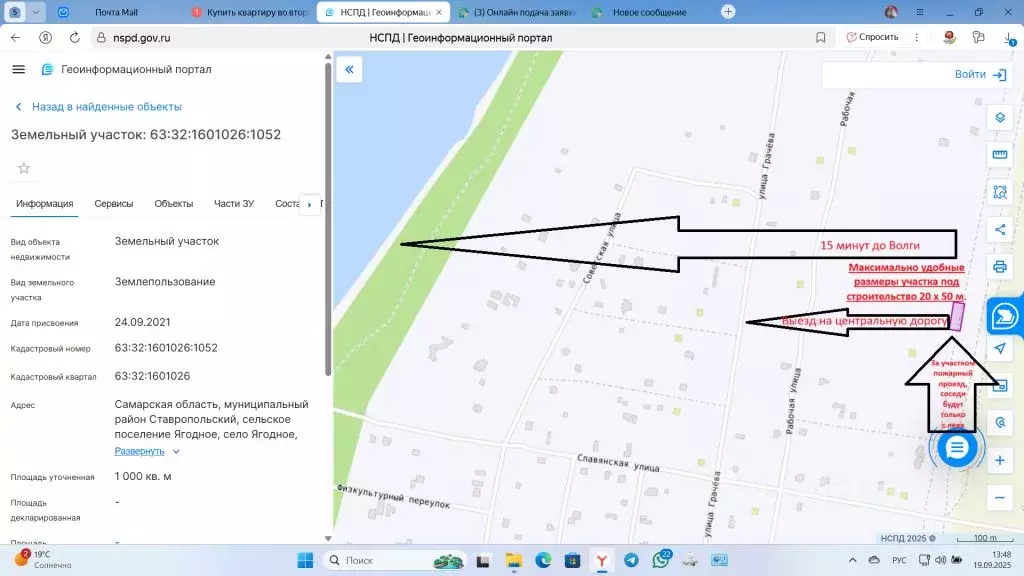Open Telegram from the taskbar

coord(631,560)
